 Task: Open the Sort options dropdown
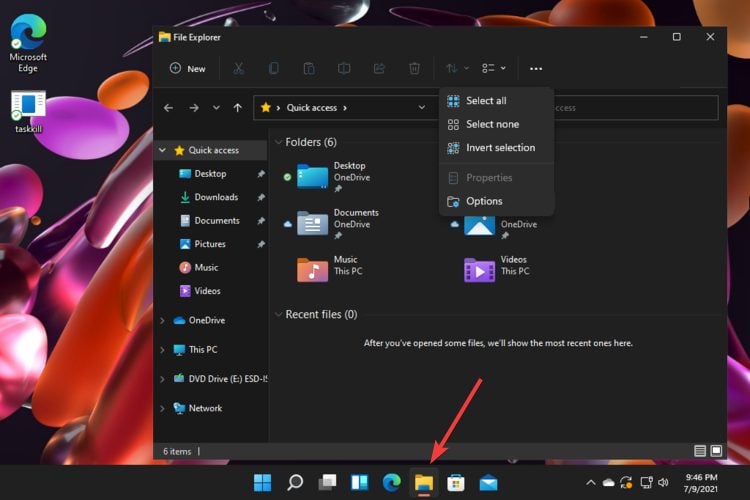click(x=457, y=68)
